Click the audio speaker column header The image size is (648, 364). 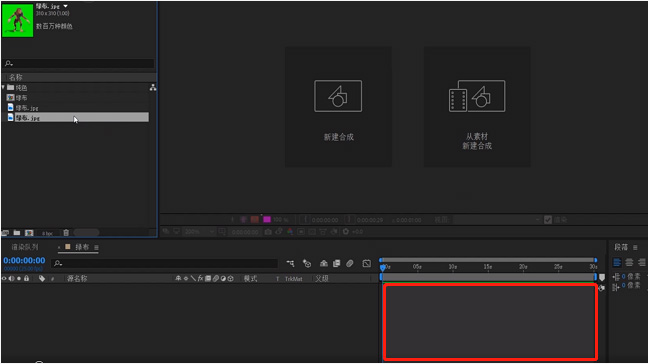(x=12, y=278)
